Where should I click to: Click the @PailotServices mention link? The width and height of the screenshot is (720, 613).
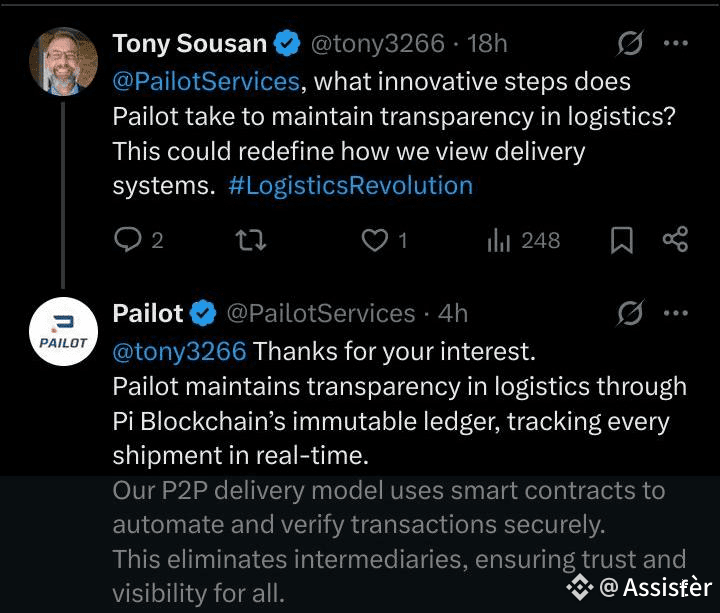[x=206, y=81]
